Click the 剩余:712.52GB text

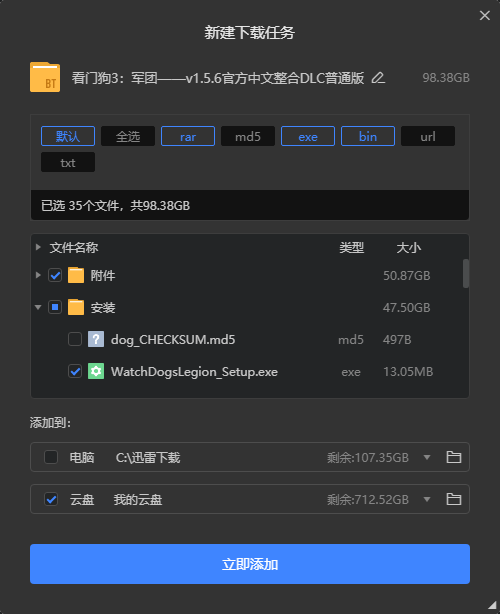(368, 500)
